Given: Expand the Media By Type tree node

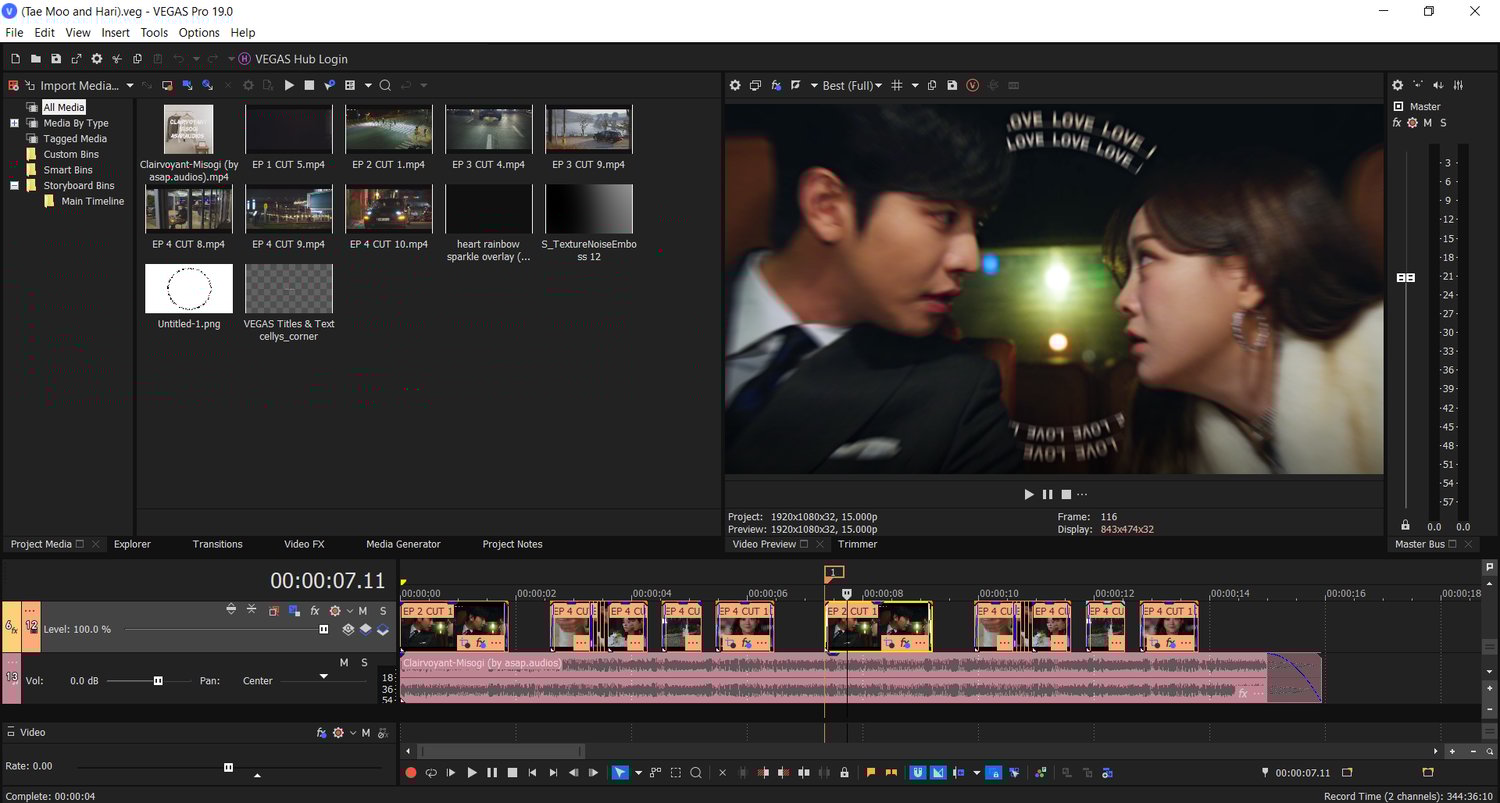Looking at the screenshot, I should coord(15,123).
